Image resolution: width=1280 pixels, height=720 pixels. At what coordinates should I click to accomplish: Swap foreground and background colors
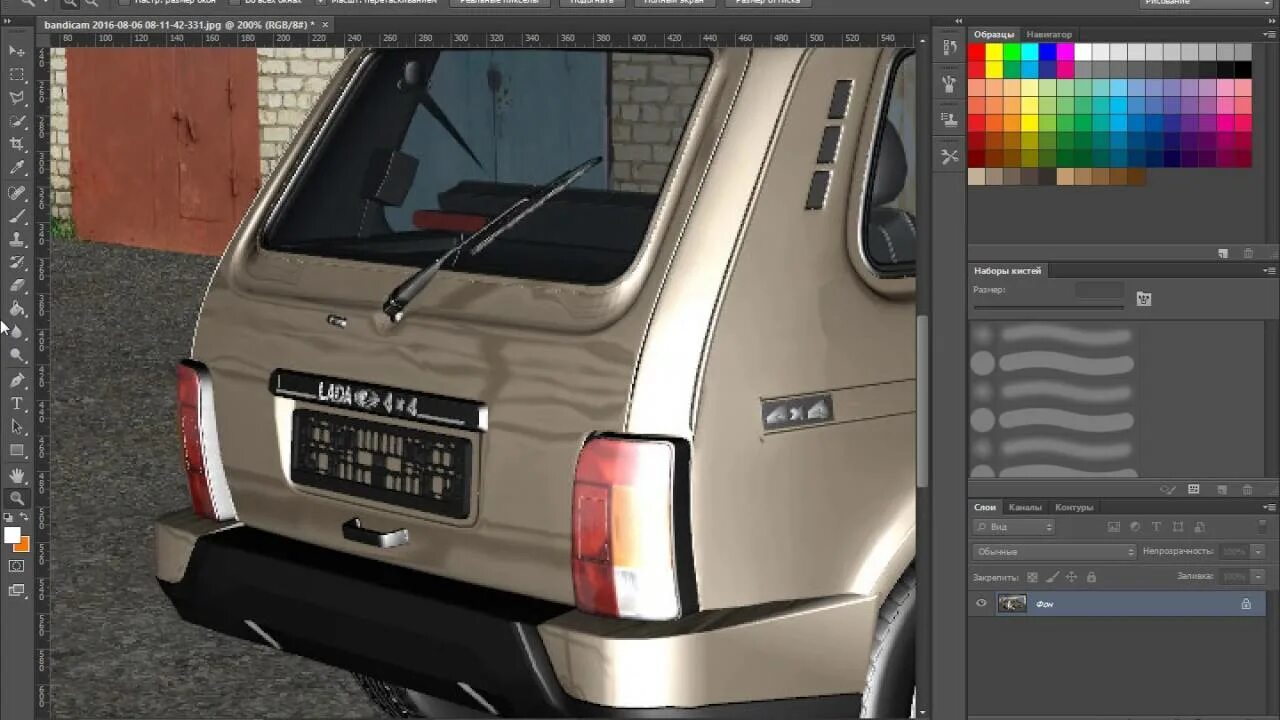[x=24, y=517]
